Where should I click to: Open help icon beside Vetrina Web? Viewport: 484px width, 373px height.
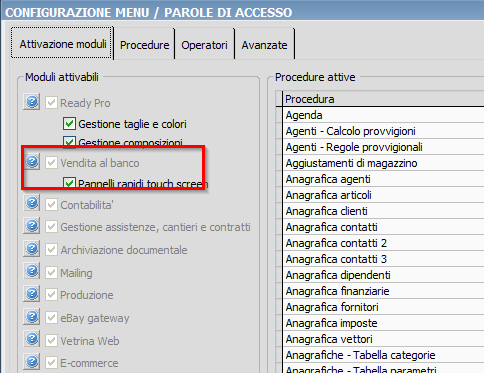click(x=32, y=339)
